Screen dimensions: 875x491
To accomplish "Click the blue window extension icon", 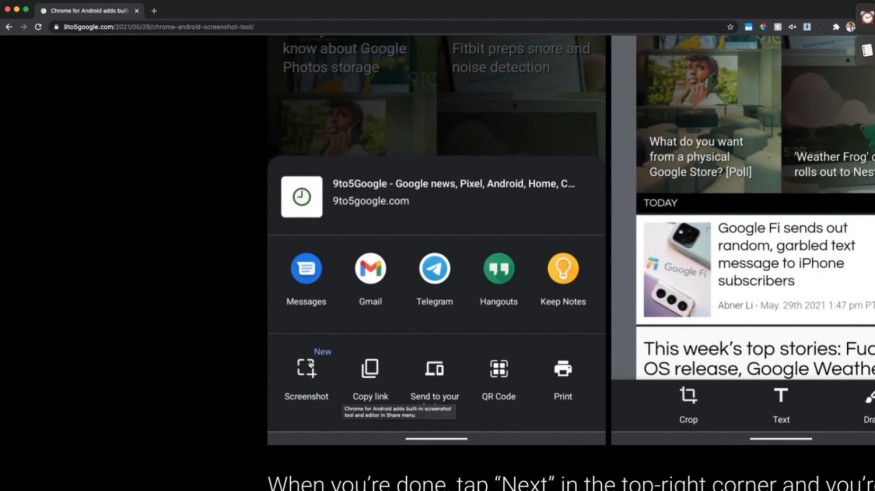I will tap(748, 27).
